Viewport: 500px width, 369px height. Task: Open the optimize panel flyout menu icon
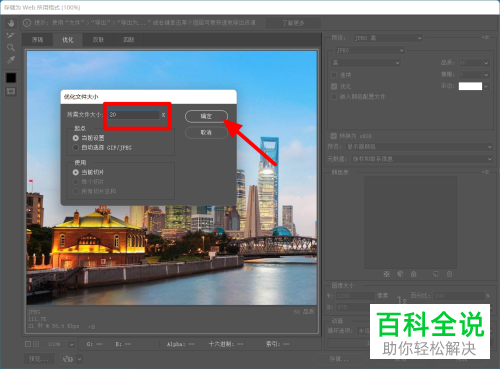point(485,38)
